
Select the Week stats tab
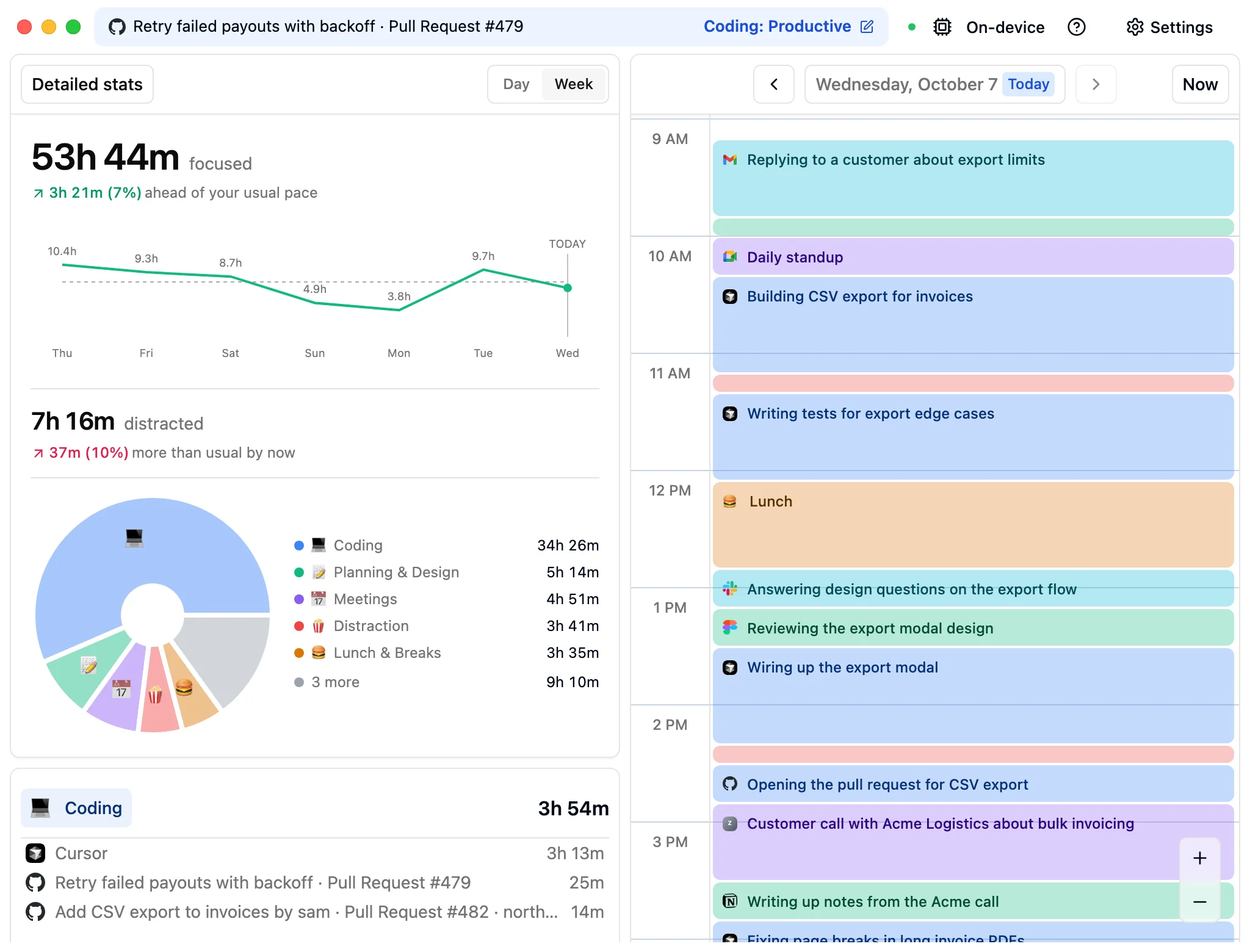pos(574,84)
